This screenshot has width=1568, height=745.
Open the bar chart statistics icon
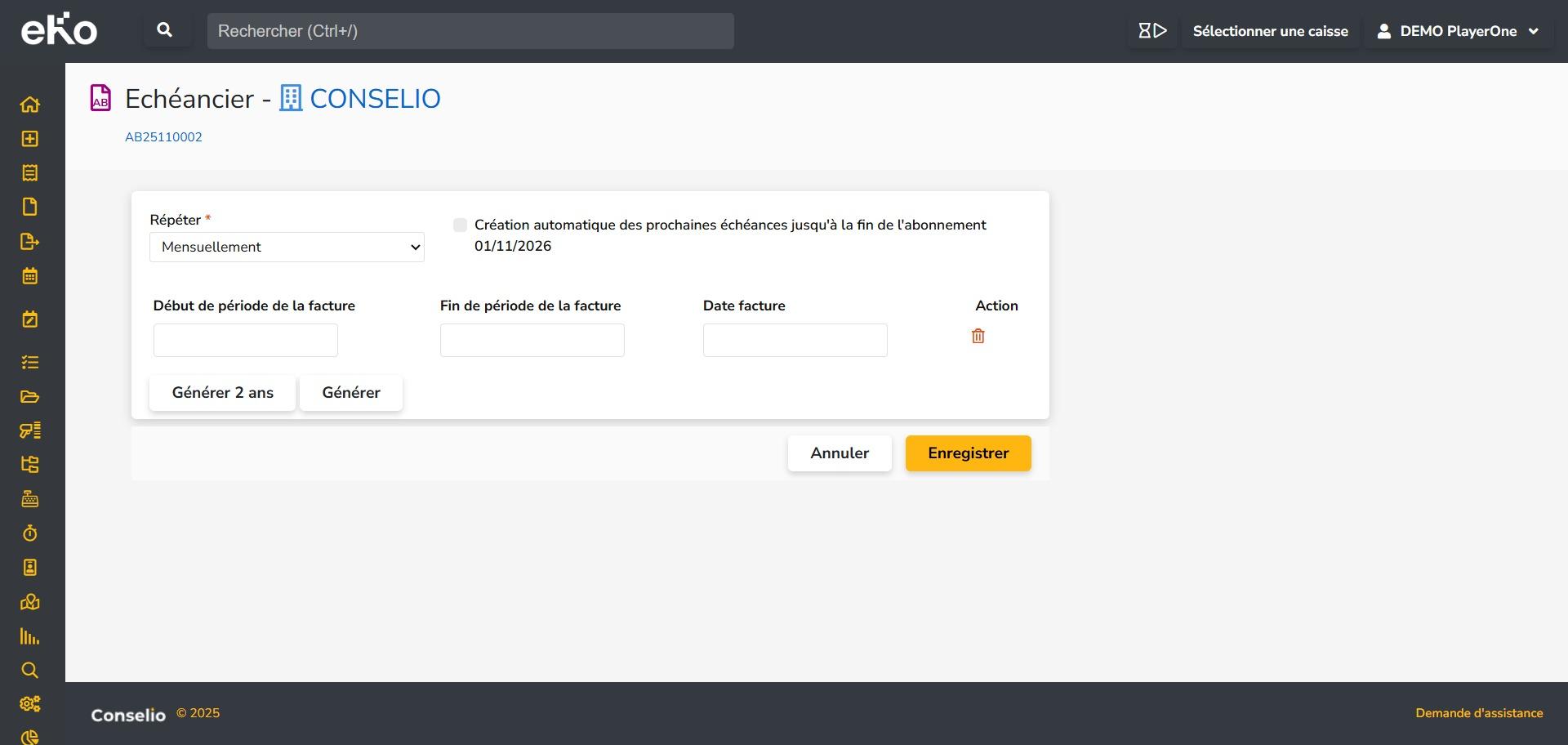[29, 636]
